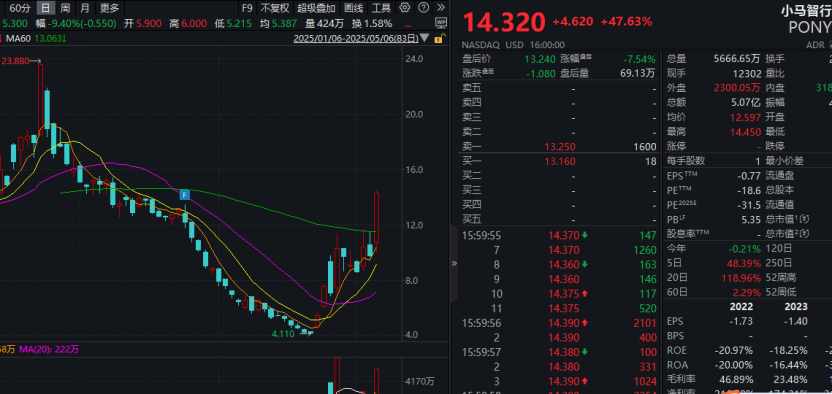Image resolution: width=832 pixels, height=394 pixels.
Task: Click the blue F marker on chart
Action: pyautogui.click(x=185, y=195)
